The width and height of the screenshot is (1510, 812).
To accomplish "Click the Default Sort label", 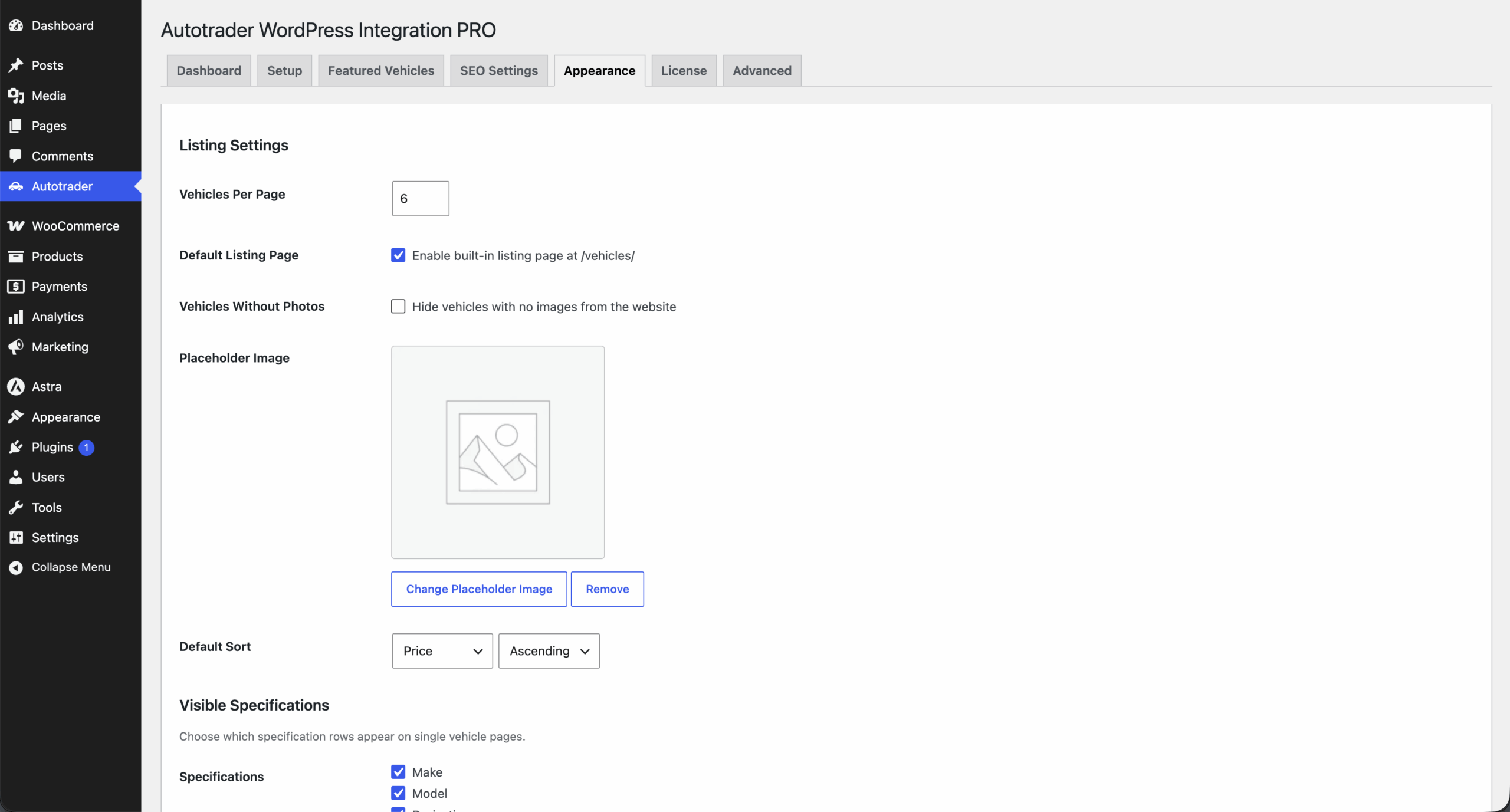I will pyautogui.click(x=215, y=646).
